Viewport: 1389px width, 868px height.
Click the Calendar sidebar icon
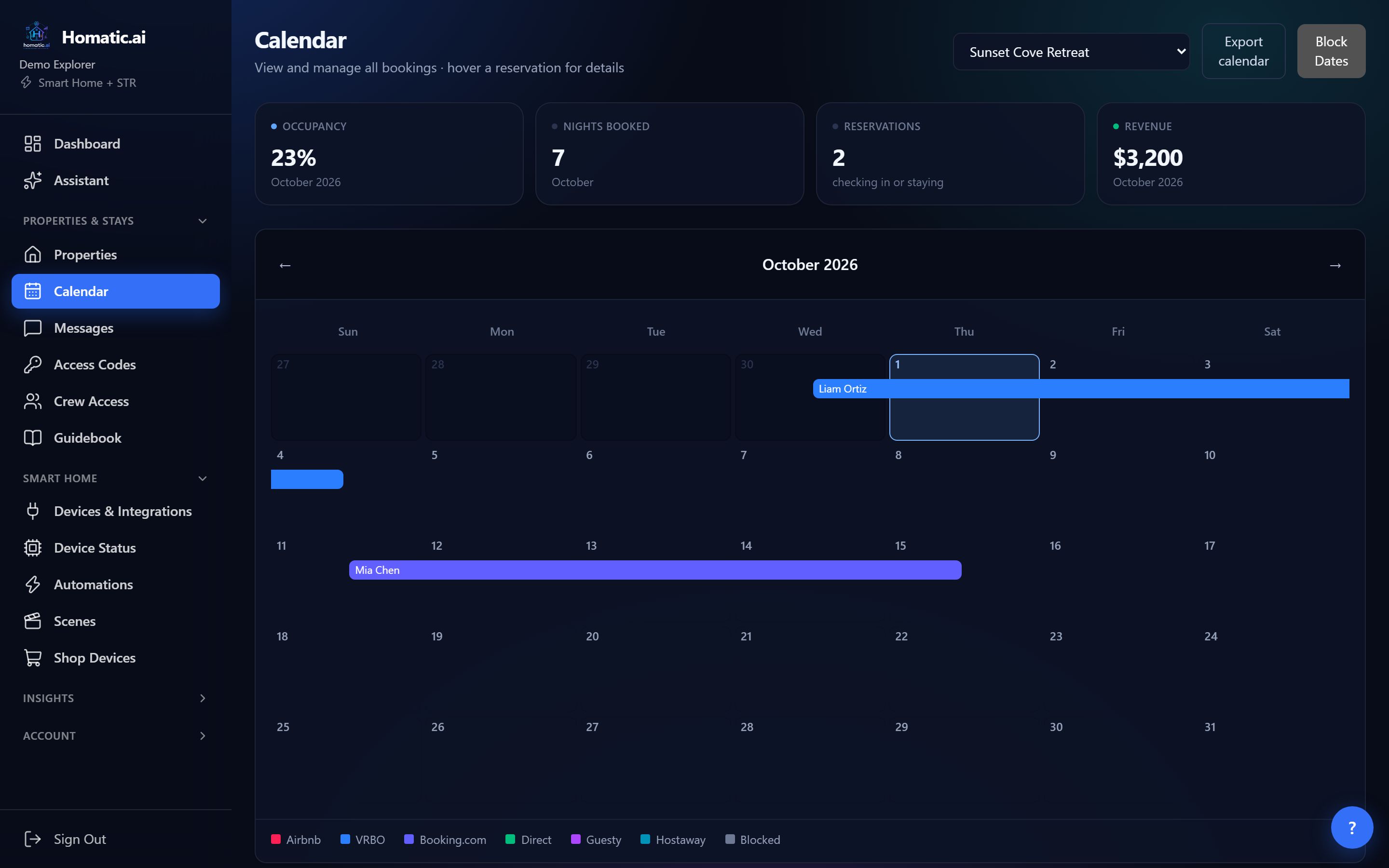click(x=33, y=291)
